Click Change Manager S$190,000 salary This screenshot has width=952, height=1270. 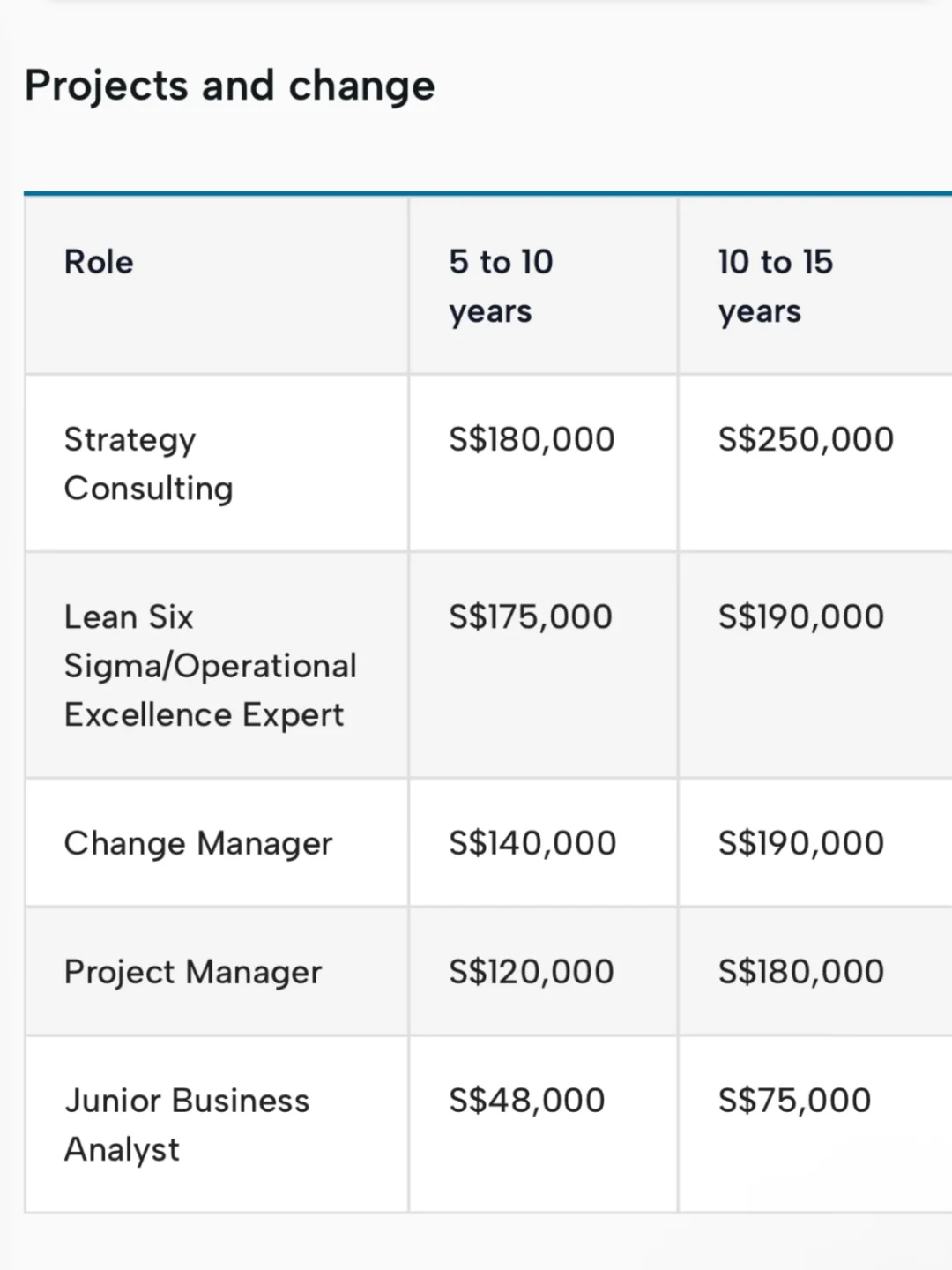tap(801, 843)
